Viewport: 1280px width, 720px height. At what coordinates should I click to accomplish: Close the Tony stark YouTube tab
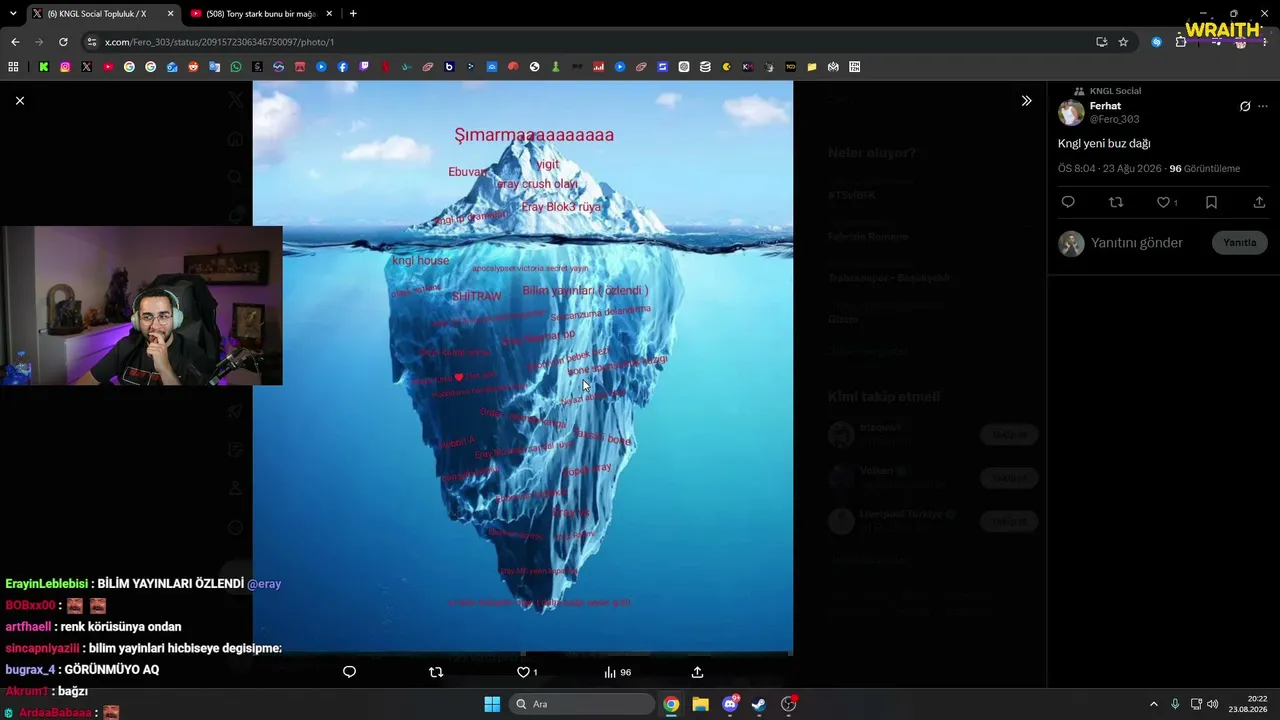click(329, 14)
